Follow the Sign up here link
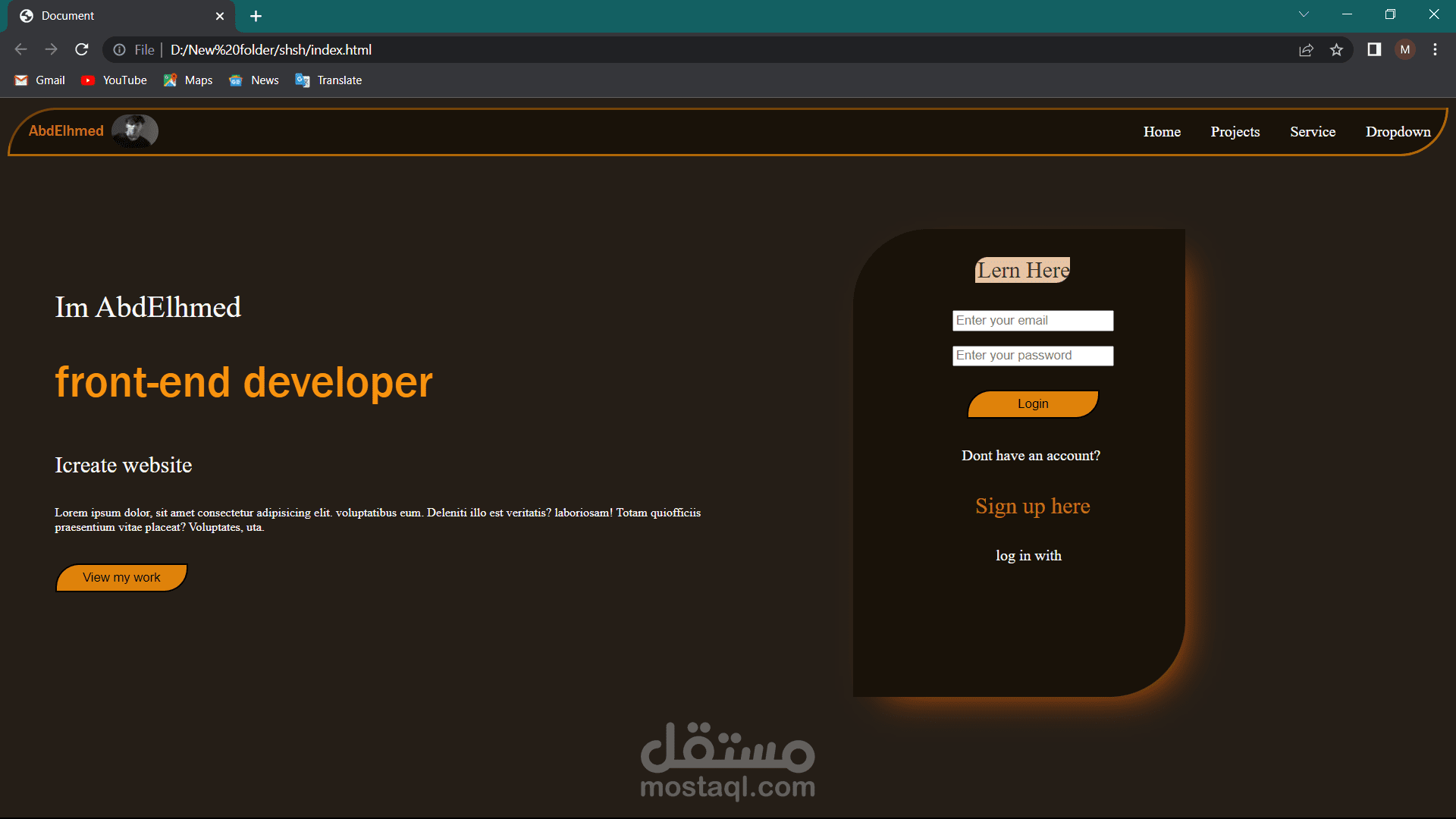Screen dimensions: 1456x819 click(x=1032, y=507)
